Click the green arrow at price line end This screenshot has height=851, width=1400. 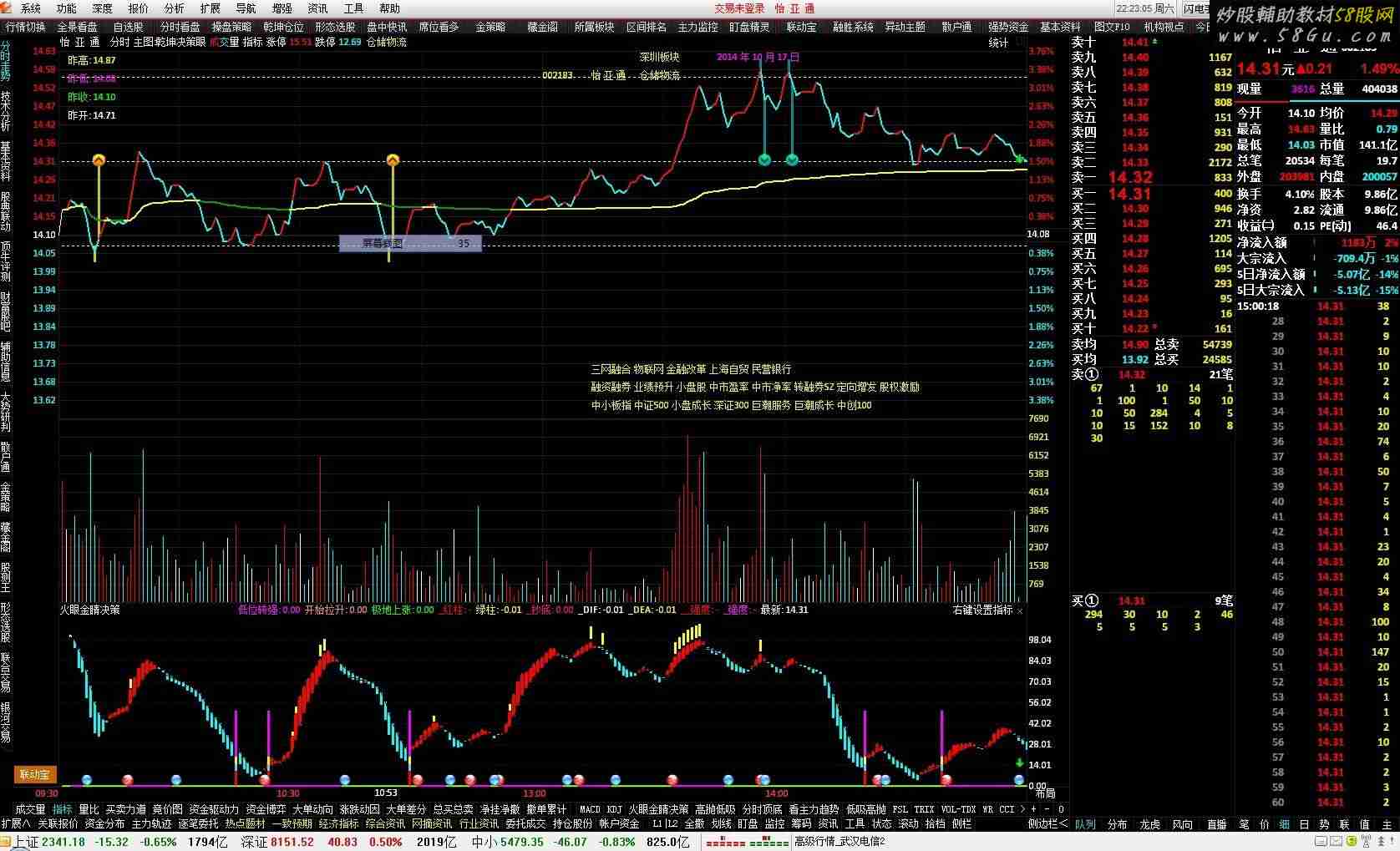click(x=1020, y=158)
